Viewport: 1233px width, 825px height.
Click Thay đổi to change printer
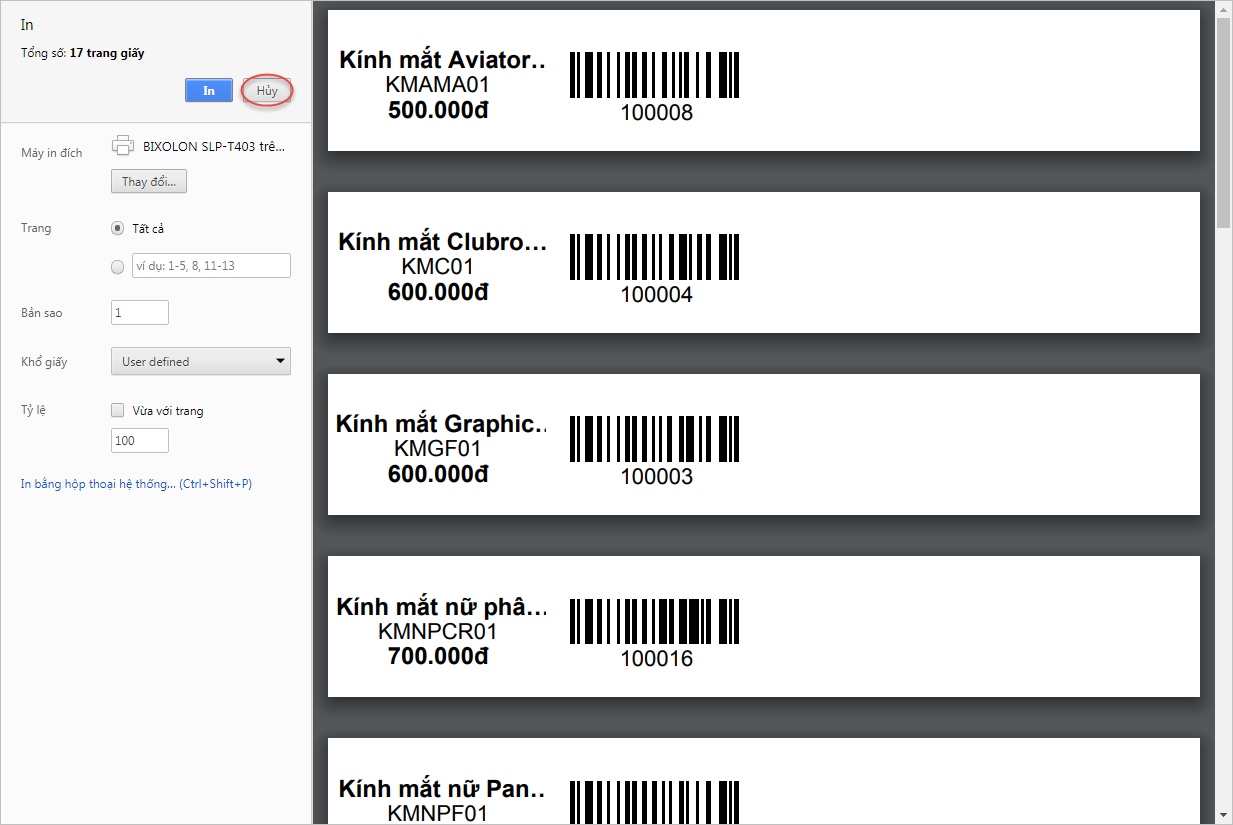point(149,182)
